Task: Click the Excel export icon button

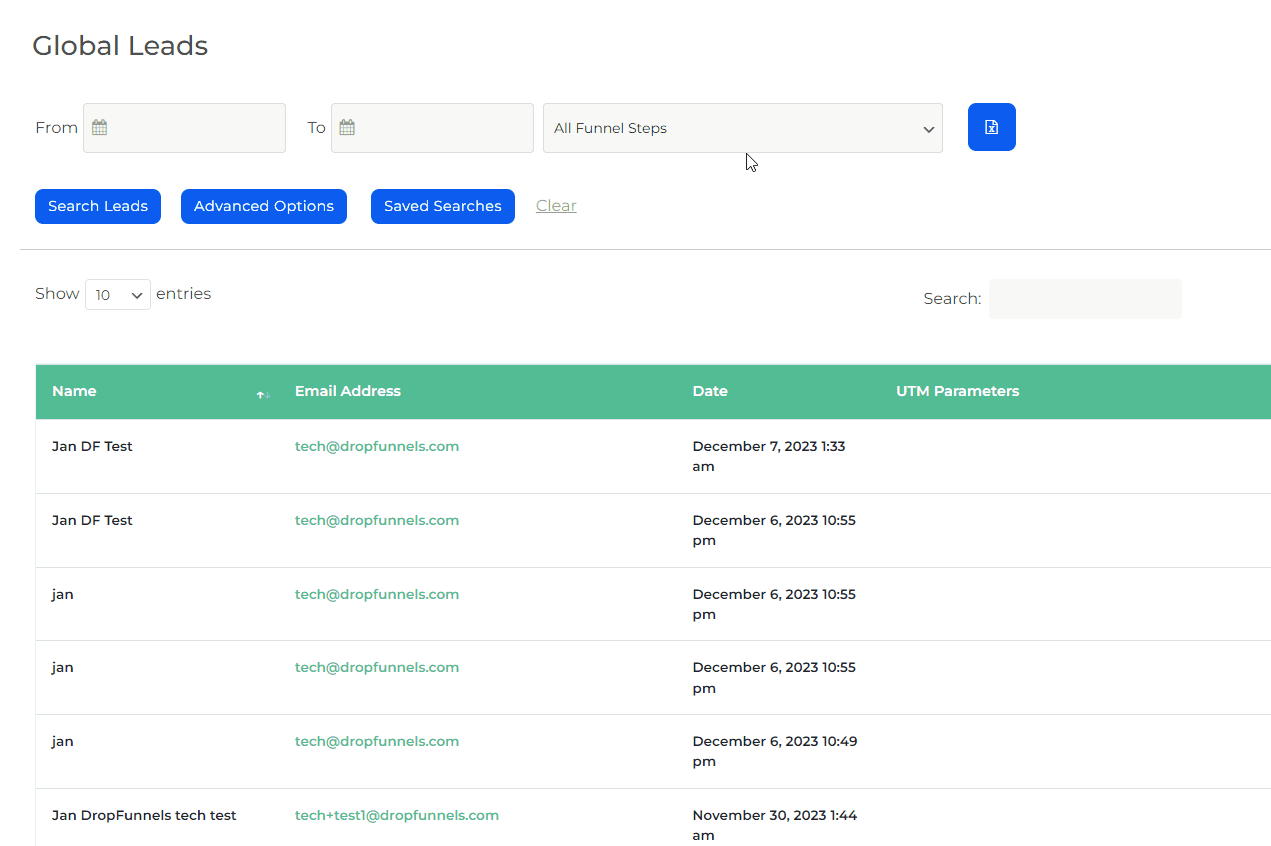Action: tap(991, 127)
